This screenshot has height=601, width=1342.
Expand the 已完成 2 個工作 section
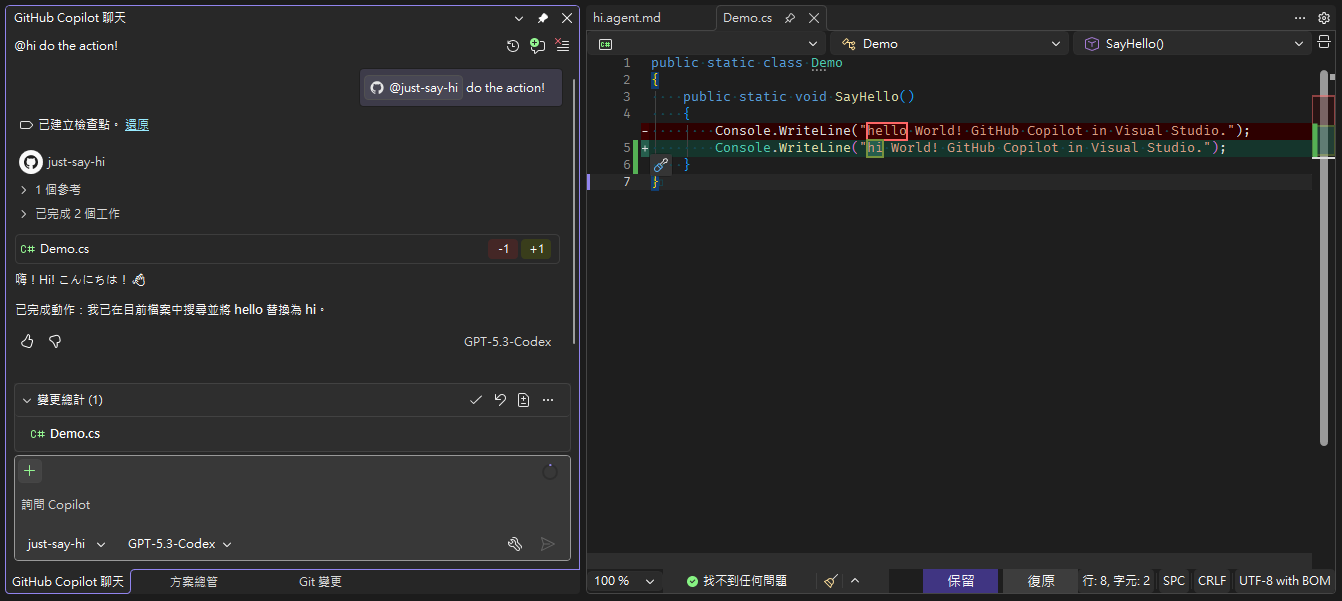pos(70,213)
